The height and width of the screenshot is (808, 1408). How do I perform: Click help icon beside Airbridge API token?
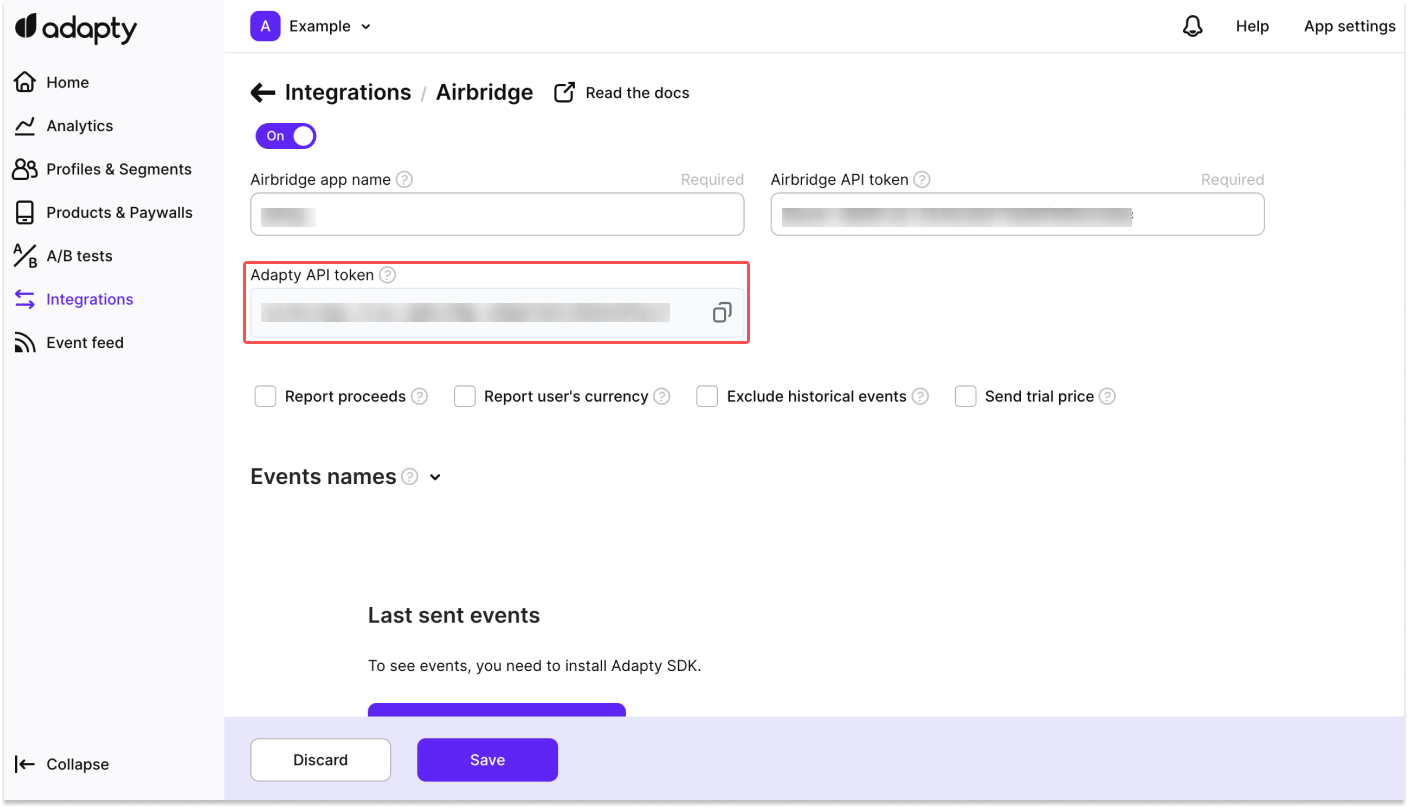(922, 180)
